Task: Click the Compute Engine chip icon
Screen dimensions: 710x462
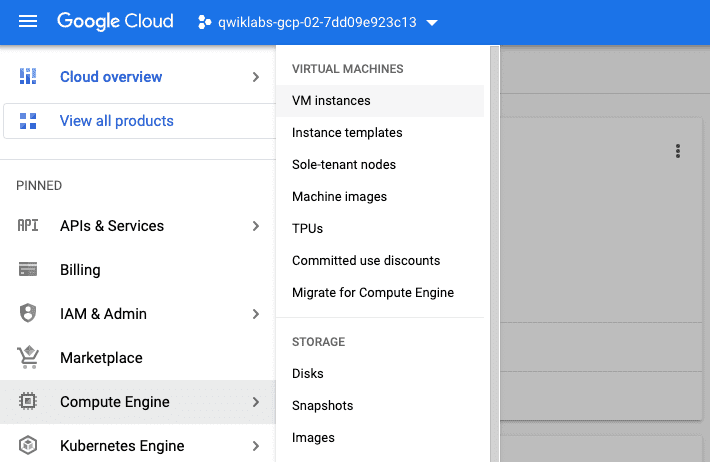Action: 28,402
